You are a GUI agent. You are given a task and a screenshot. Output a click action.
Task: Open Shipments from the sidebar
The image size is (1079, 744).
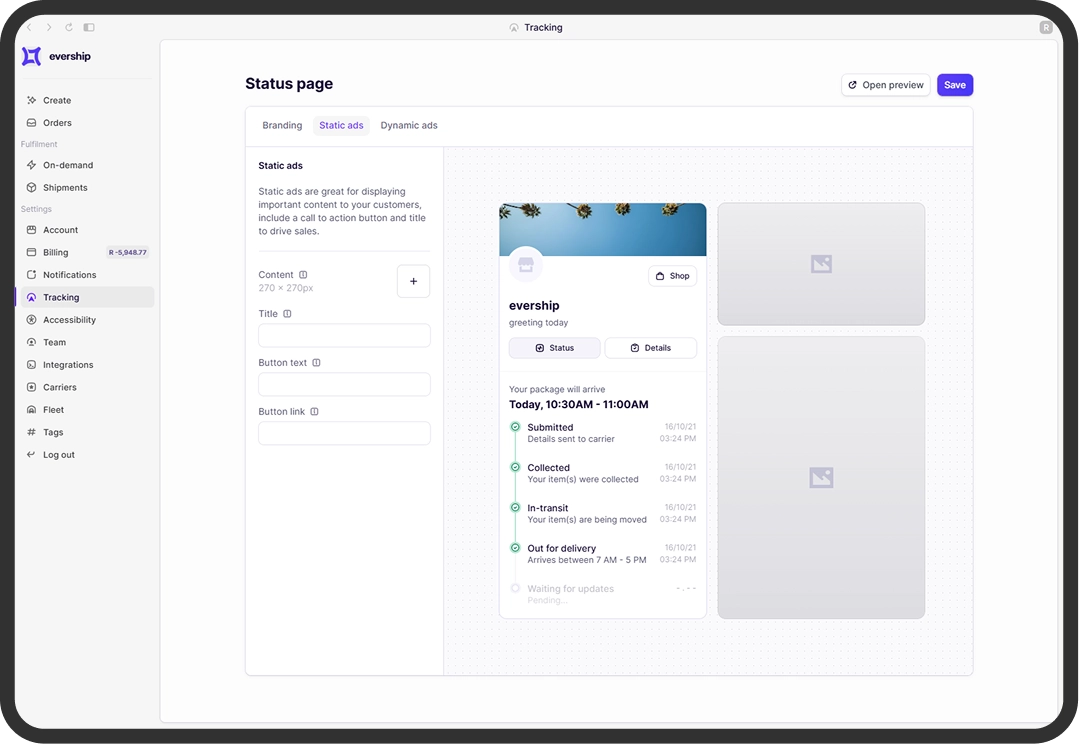click(x=65, y=188)
